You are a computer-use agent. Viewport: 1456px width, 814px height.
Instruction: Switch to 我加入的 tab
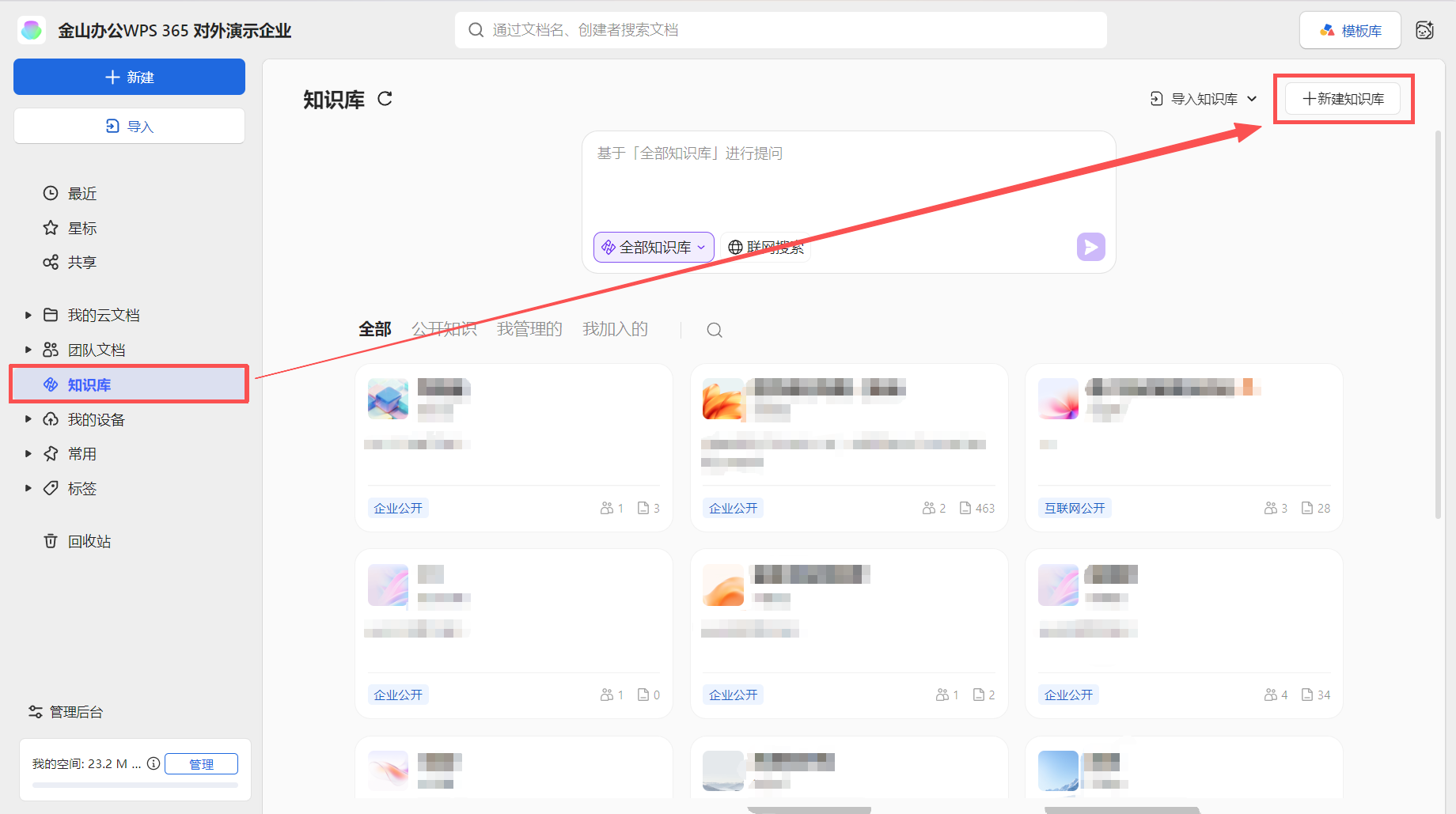pyautogui.click(x=615, y=329)
